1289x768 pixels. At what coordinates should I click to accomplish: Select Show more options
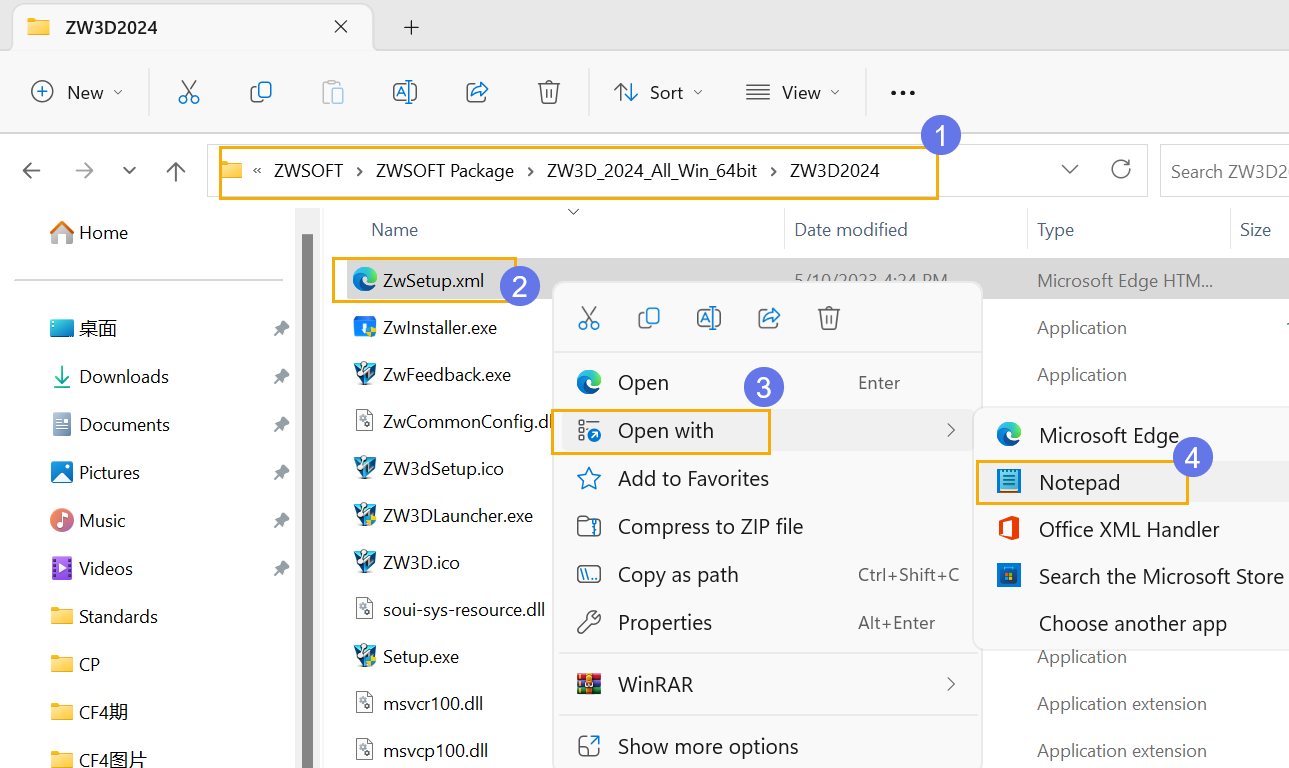tap(767, 747)
